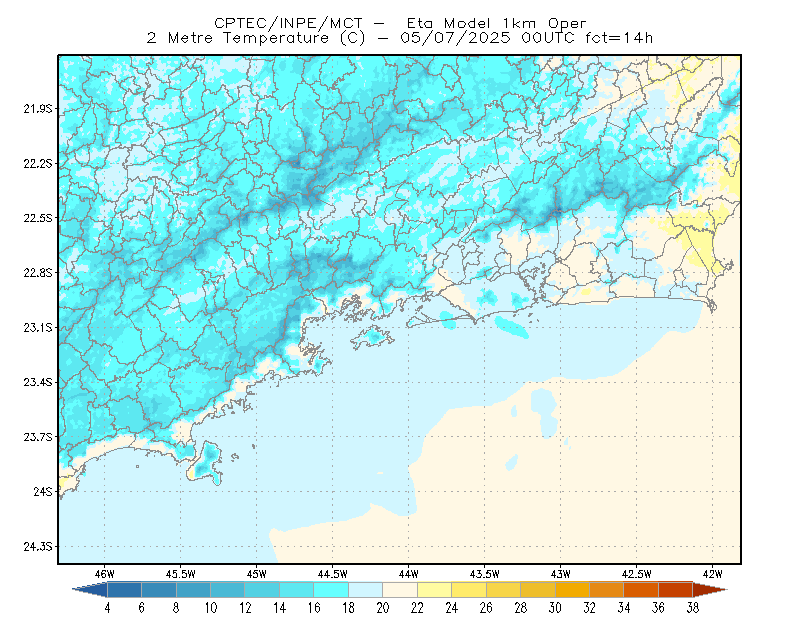800x618 pixels.
Task: Click the 46W longitude axis label
Action: [x=105, y=574]
